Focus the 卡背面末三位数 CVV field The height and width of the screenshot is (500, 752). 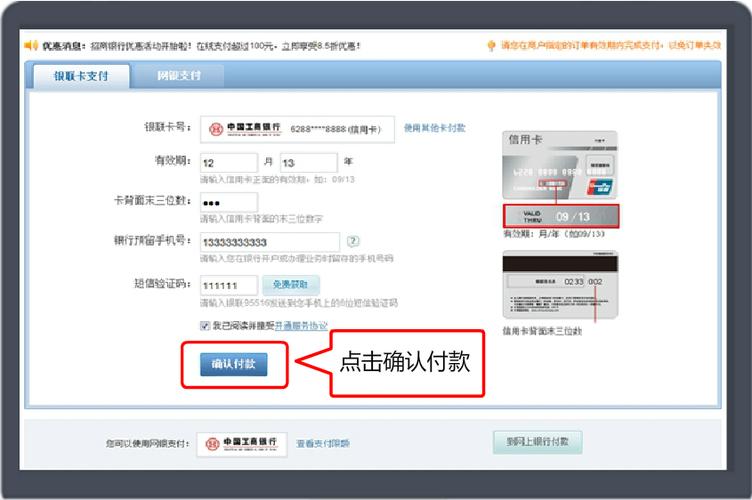point(229,203)
